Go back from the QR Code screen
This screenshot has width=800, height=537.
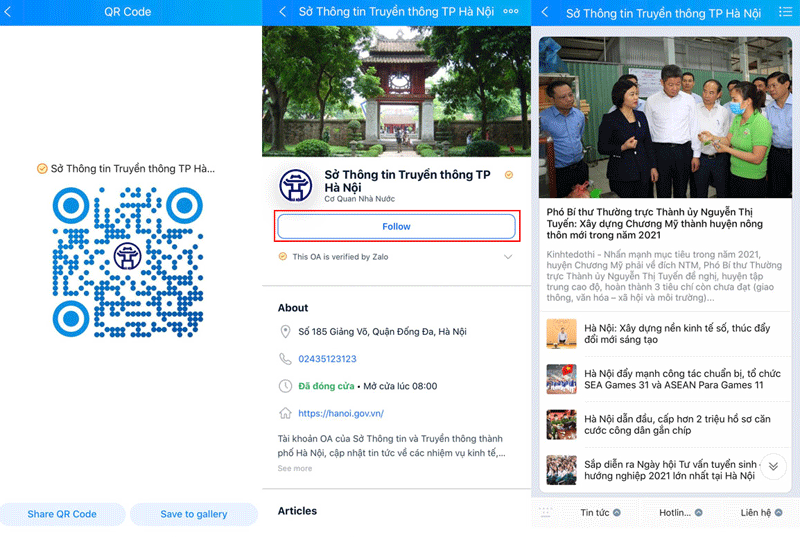[x=8, y=12]
